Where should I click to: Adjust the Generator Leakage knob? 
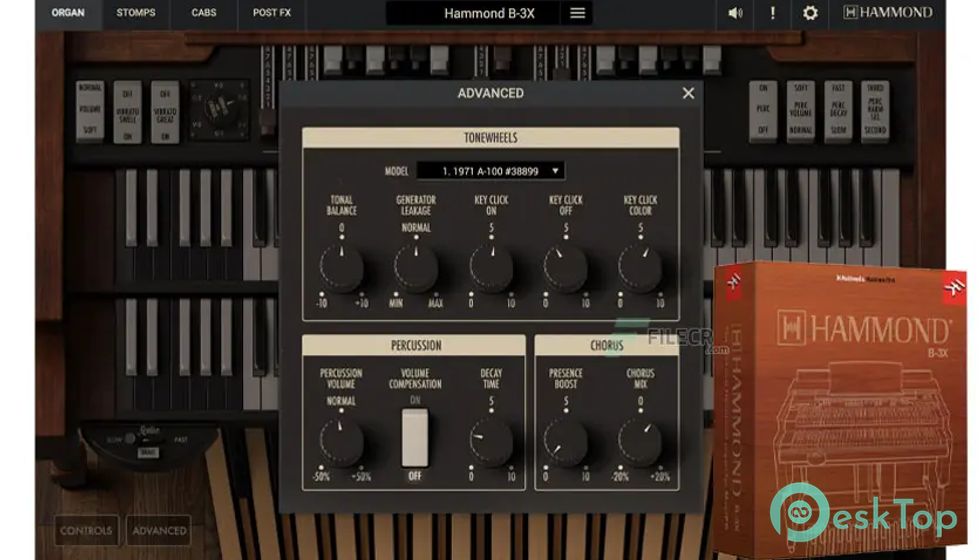tap(416, 269)
